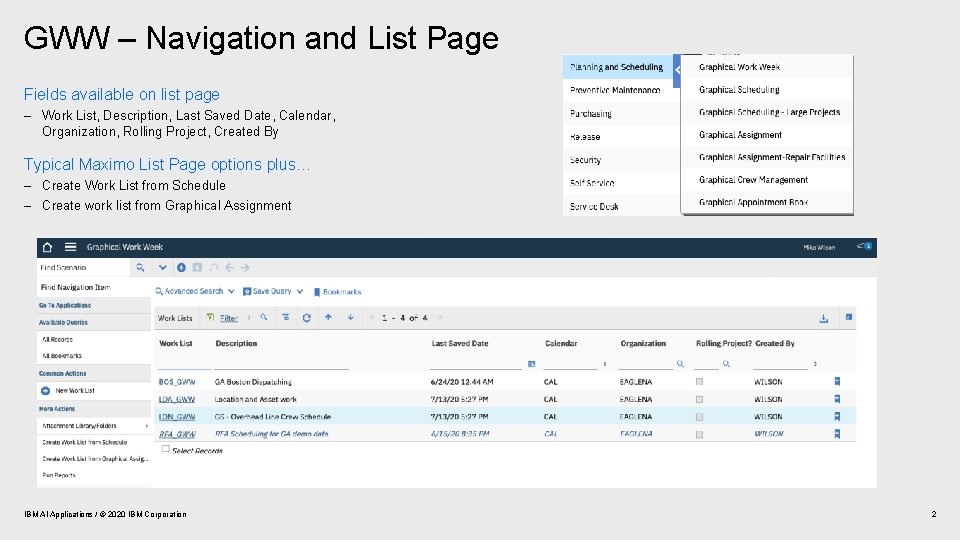
Task: Open the BOS_GWW work list link
Action: tap(177, 381)
